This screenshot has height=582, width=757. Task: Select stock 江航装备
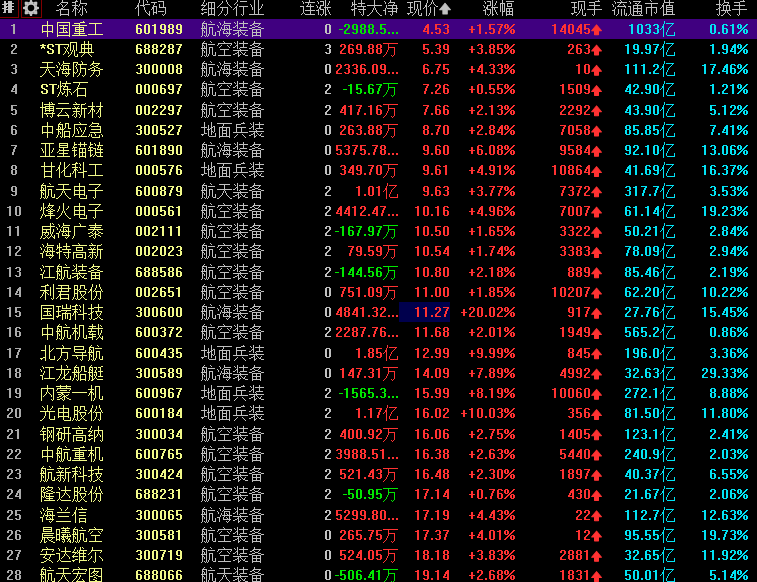(x=71, y=273)
